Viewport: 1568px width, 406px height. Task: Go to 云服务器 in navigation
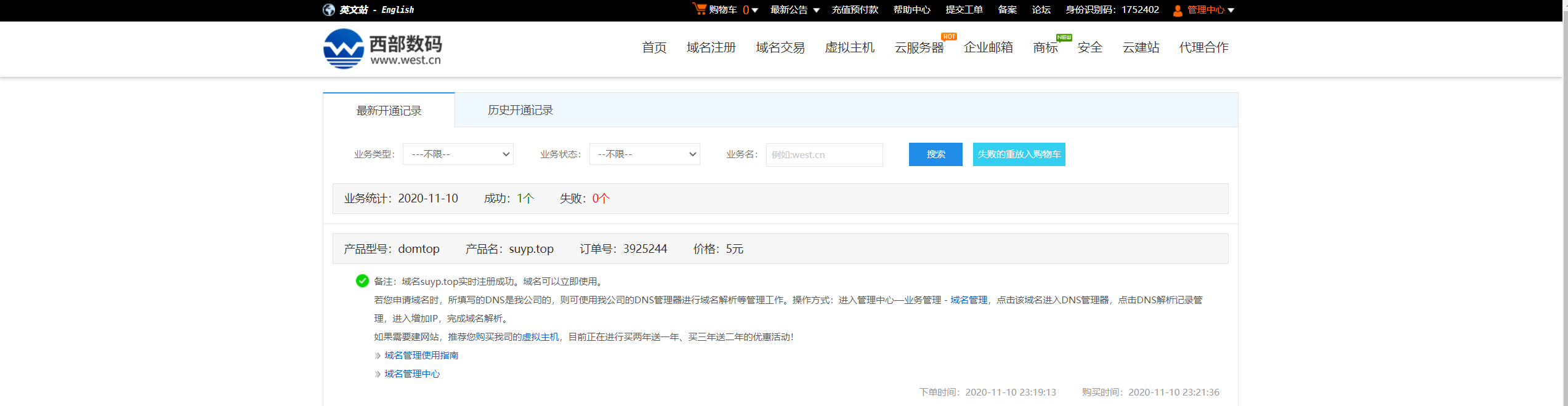(x=918, y=47)
